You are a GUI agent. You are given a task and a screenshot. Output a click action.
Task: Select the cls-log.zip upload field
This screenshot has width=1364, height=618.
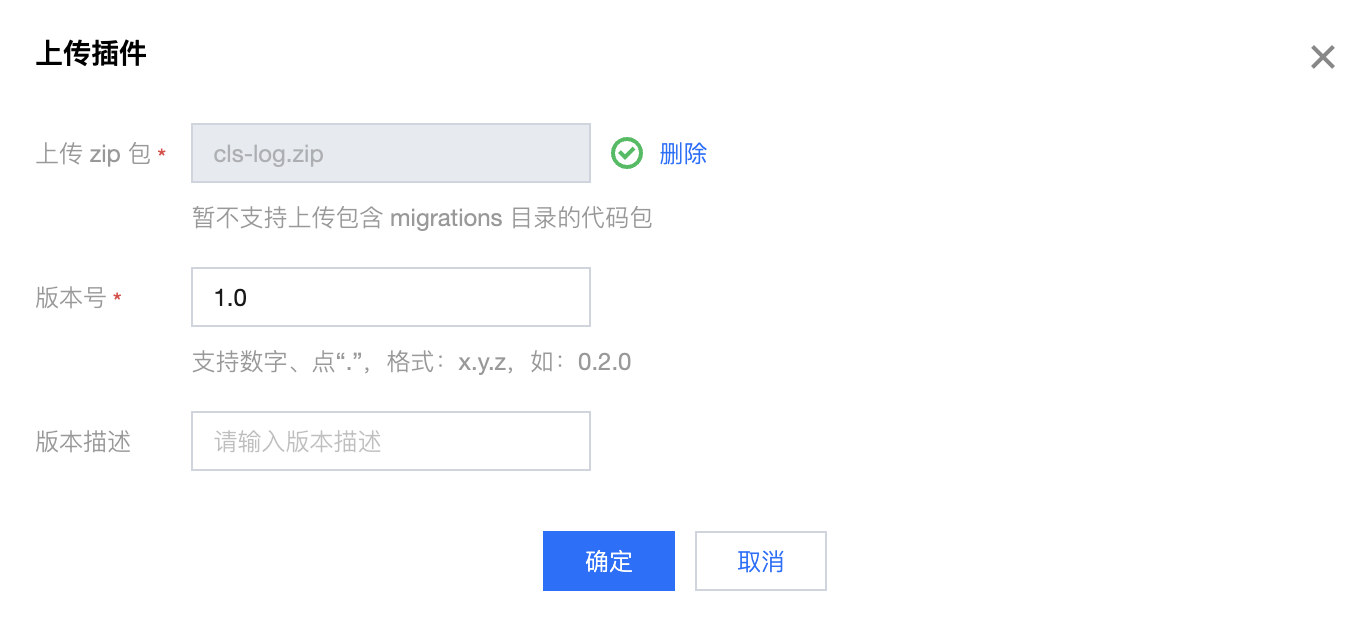[x=391, y=153]
